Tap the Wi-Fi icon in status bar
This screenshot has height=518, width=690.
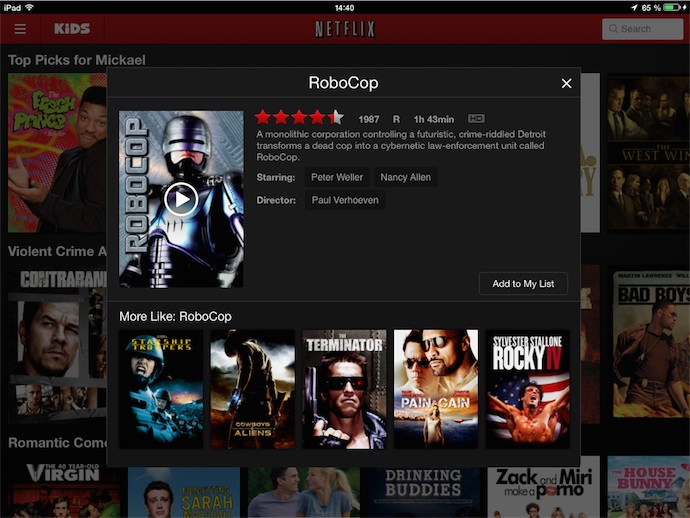(x=29, y=7)
